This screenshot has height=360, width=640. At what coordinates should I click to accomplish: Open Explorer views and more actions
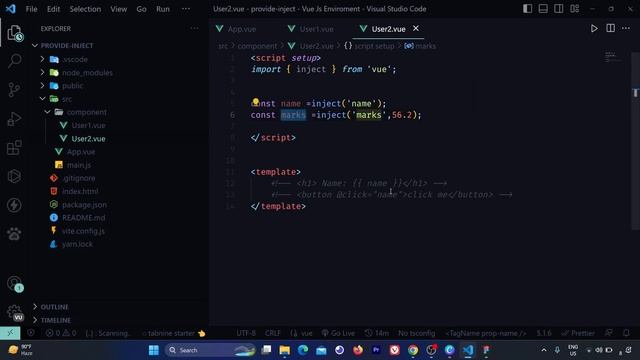(x=194, y=28)
